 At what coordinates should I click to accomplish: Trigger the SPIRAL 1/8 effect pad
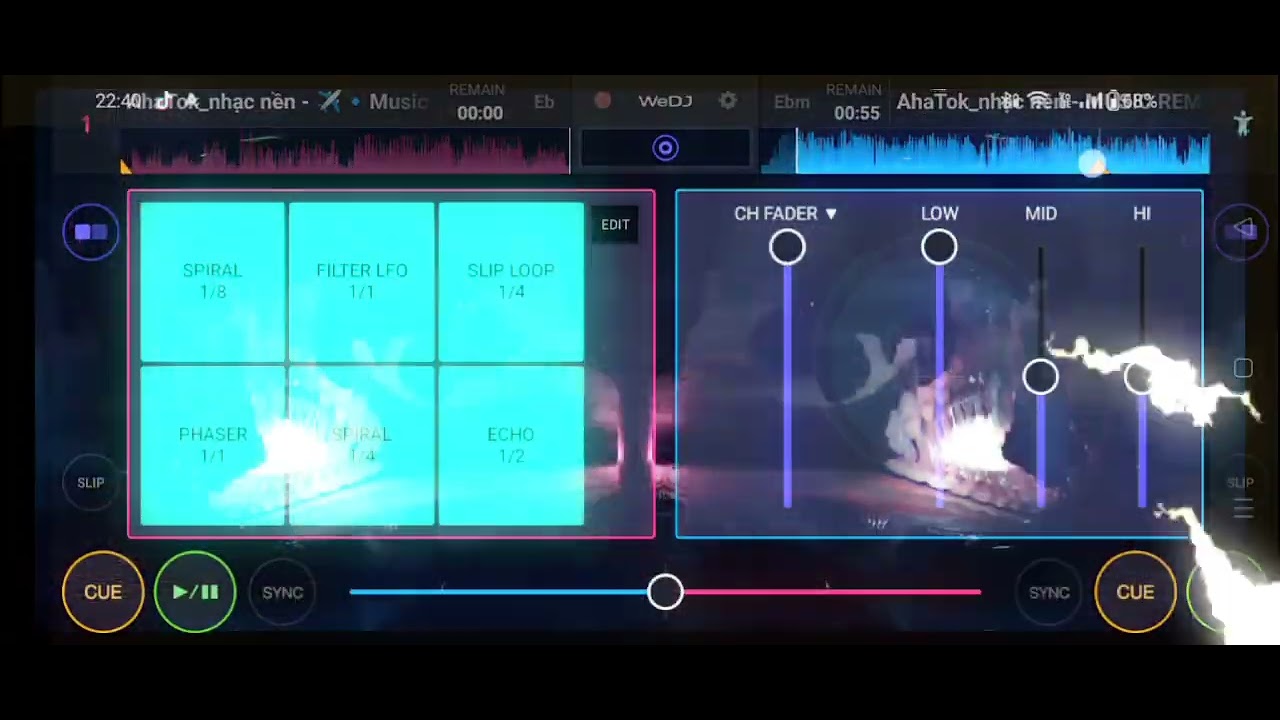click(212, 281)
